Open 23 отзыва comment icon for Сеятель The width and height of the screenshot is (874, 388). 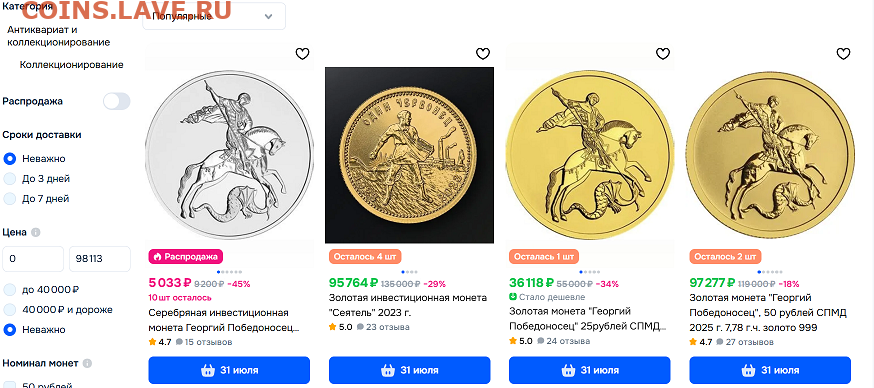pos(360,327)
